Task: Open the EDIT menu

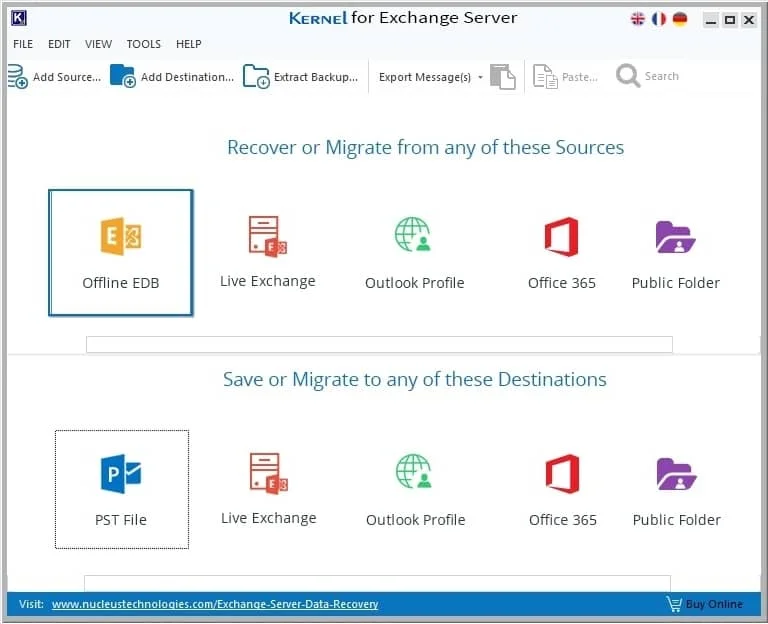Action: (x=59, y=44)
